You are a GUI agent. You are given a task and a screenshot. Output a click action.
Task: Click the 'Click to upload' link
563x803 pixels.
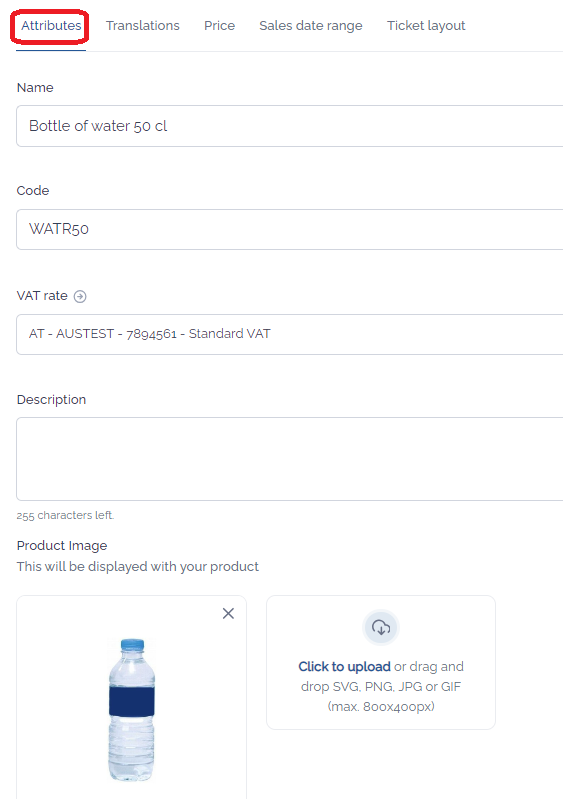344,666
